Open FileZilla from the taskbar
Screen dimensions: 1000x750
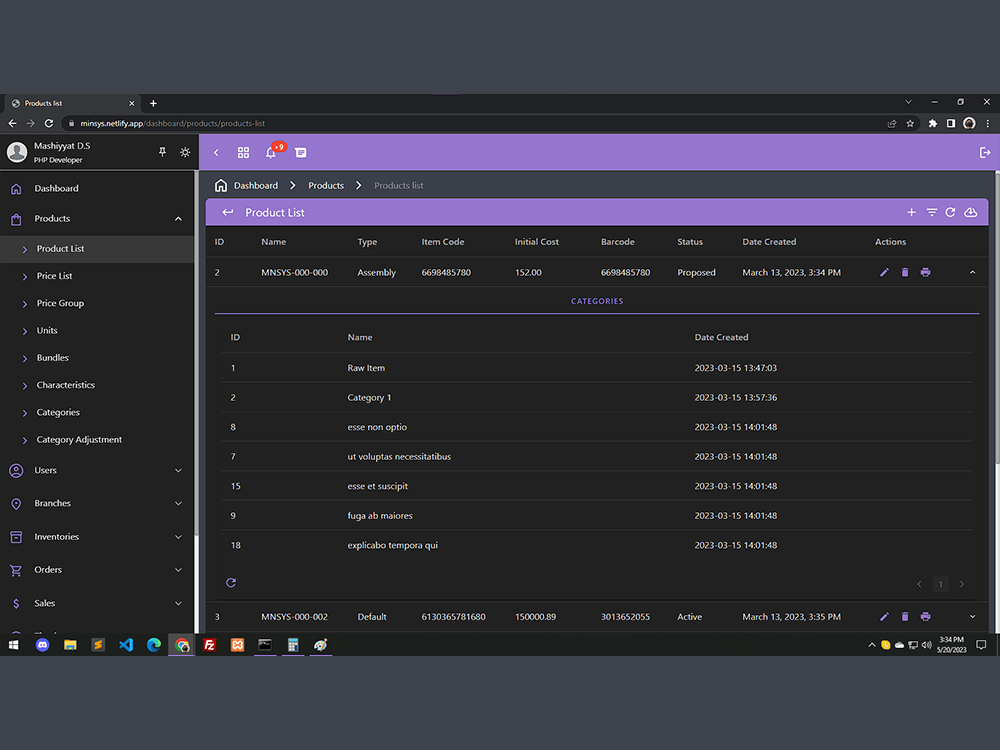(x=209, y=645)
